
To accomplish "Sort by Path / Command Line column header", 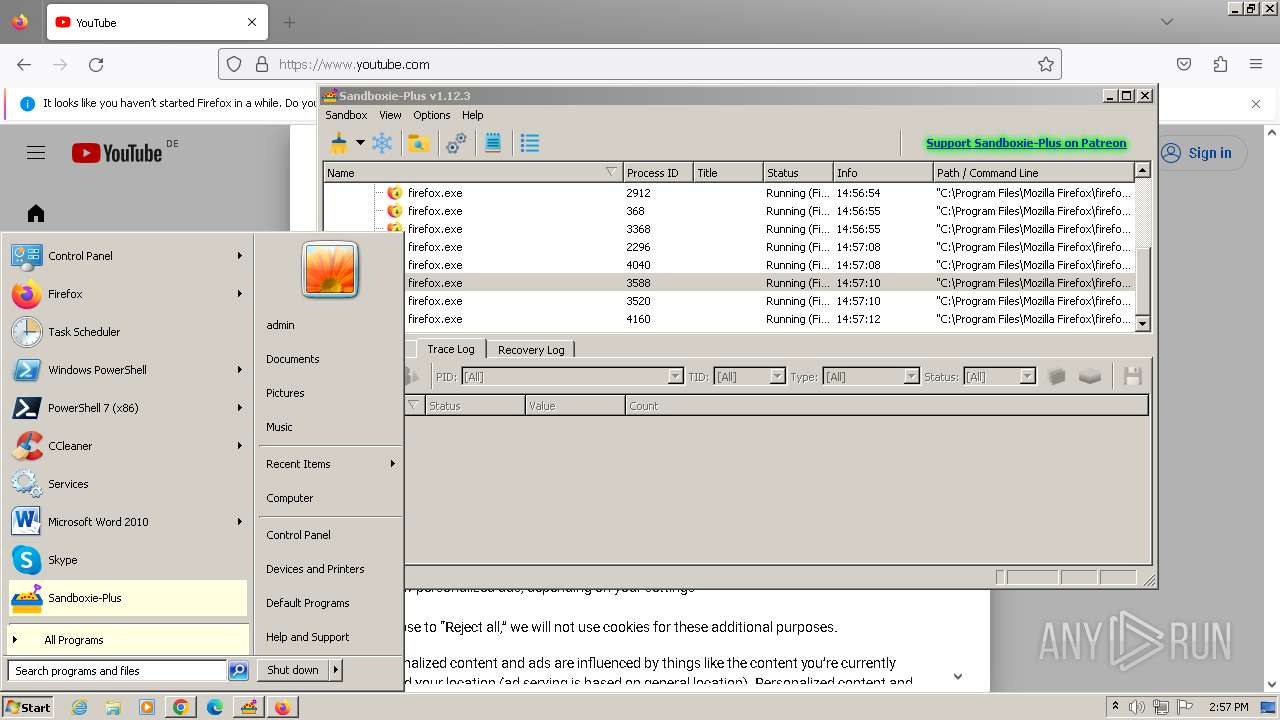I will pos(1033,173).
